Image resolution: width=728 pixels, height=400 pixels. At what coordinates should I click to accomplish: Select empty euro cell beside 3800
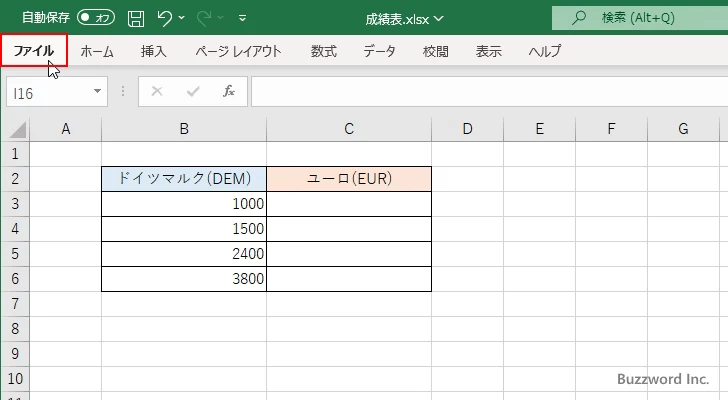click(x=349, y=279)
